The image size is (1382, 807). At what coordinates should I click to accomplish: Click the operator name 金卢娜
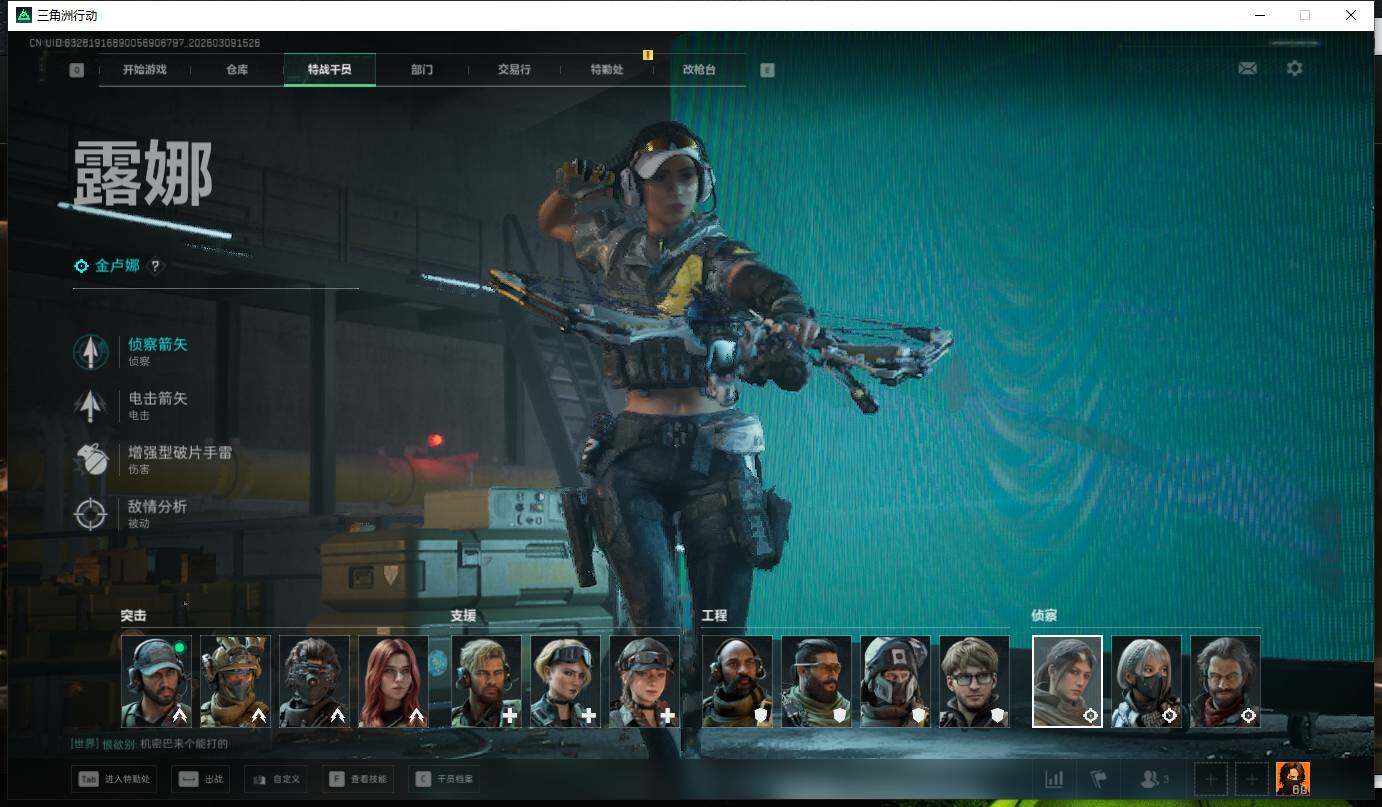(118, 266)
